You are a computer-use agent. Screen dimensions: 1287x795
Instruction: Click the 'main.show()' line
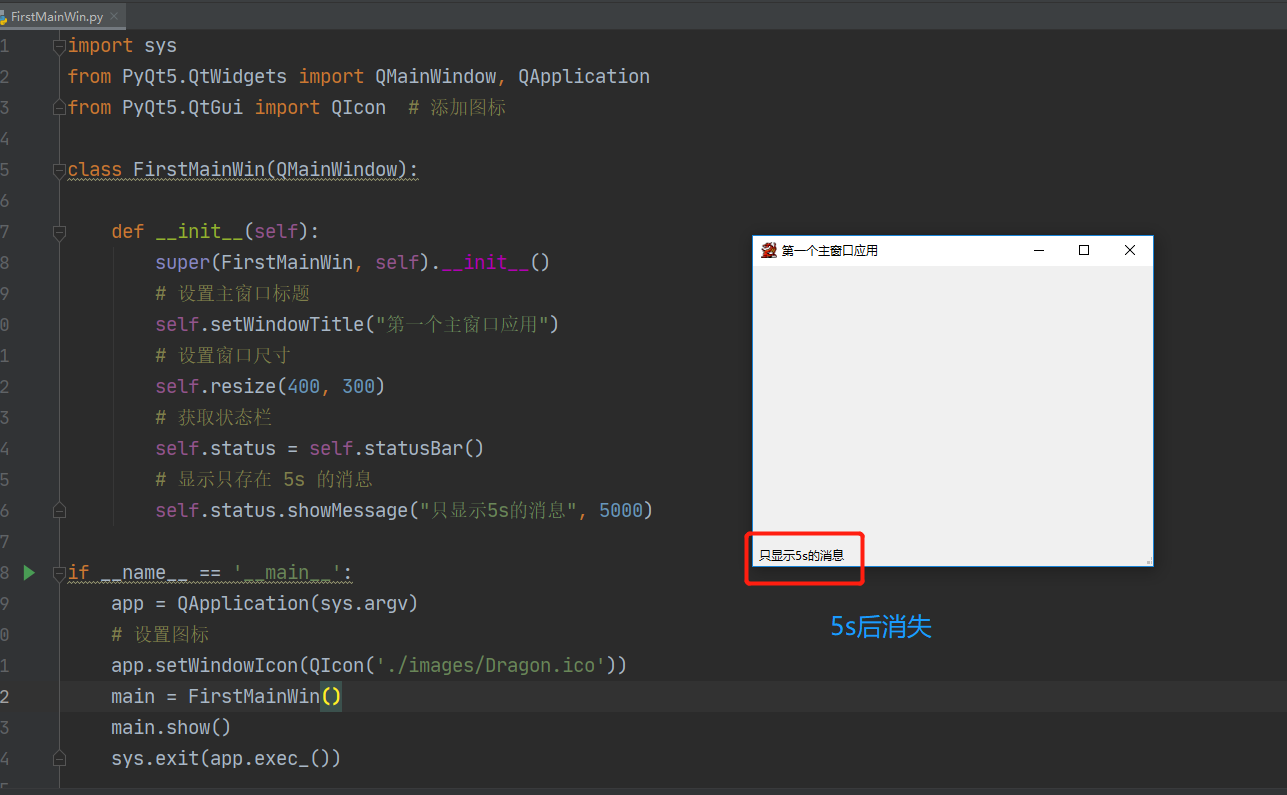171,728
